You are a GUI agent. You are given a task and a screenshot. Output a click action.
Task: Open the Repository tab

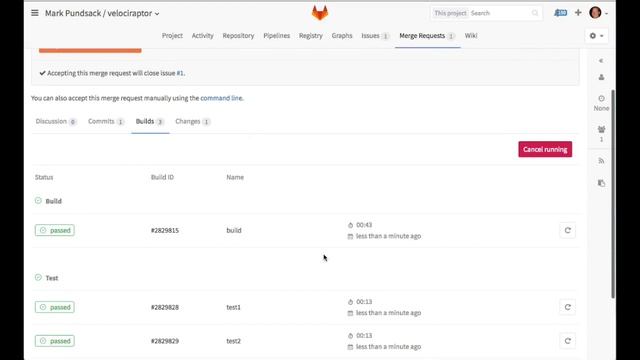point(238,36)
